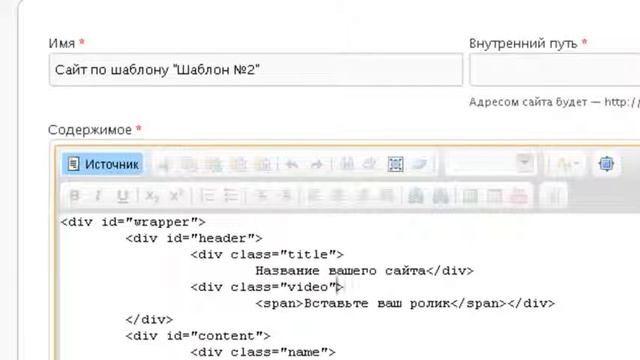Screen dimensions: 640x360
Task: Toggle Superscript formatting
Action: 176,196
